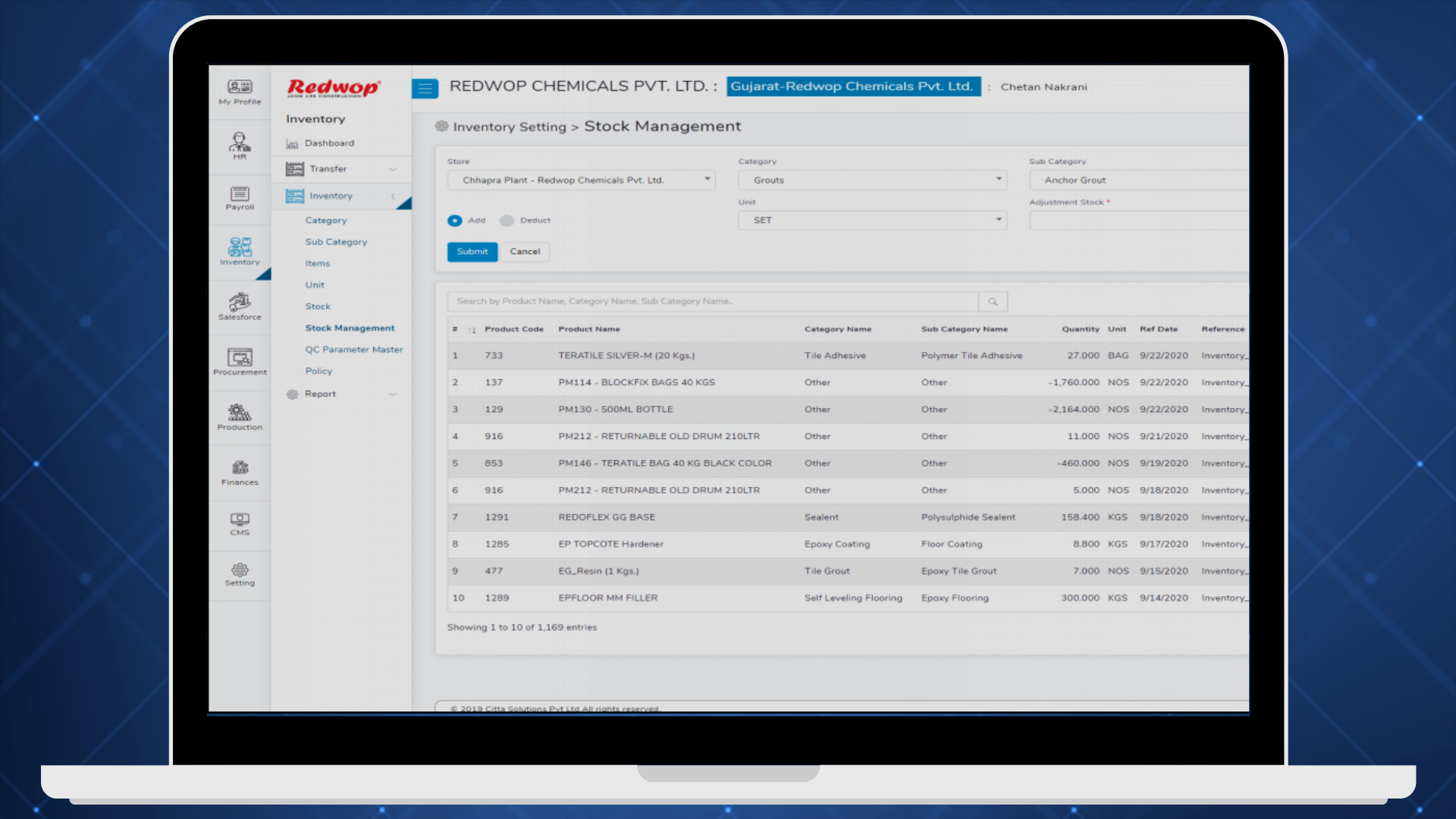Click the PM146 - TERATILE BAG 40 KG cell

point(665,463)
